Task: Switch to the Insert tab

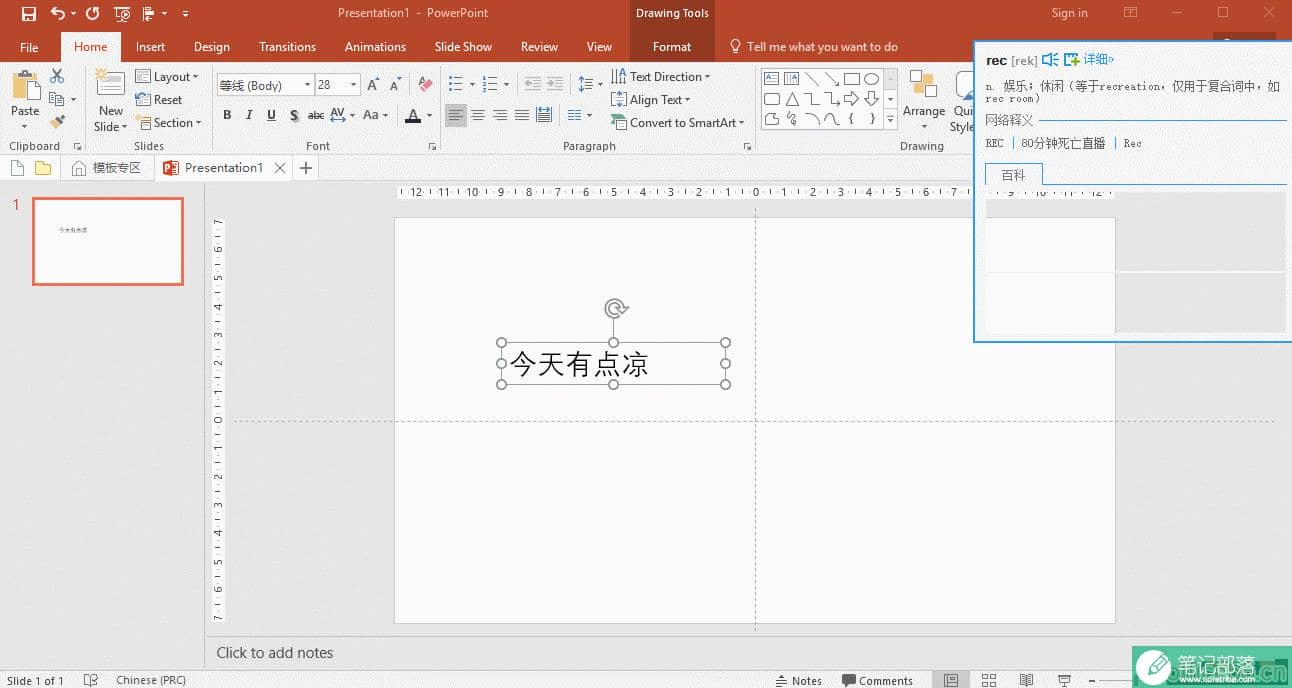Action: [151, 47]
